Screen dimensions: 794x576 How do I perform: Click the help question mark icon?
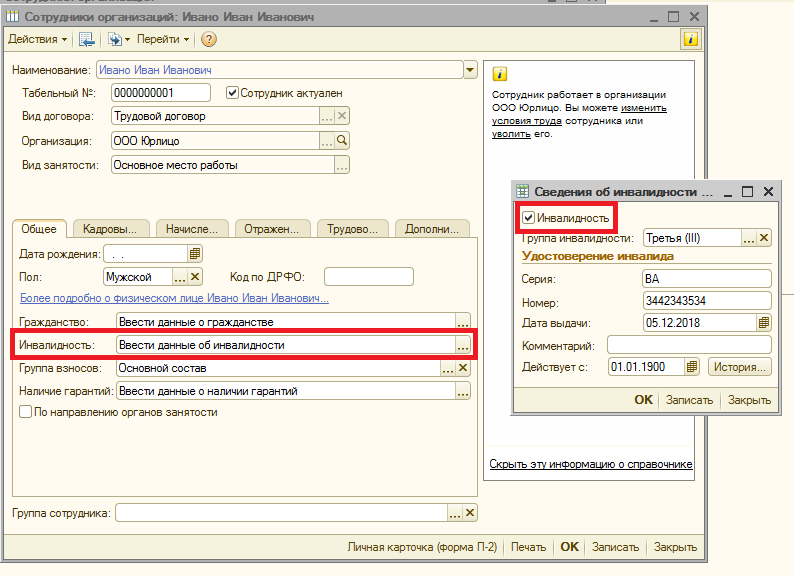coord(209,39)
